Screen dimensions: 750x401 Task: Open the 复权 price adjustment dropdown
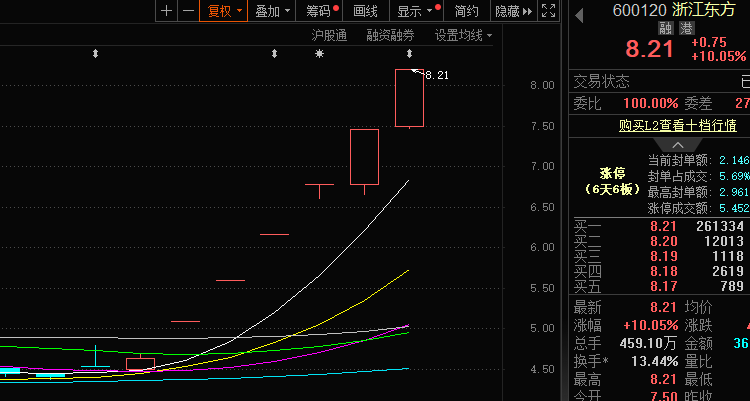[x=223, y=11]
